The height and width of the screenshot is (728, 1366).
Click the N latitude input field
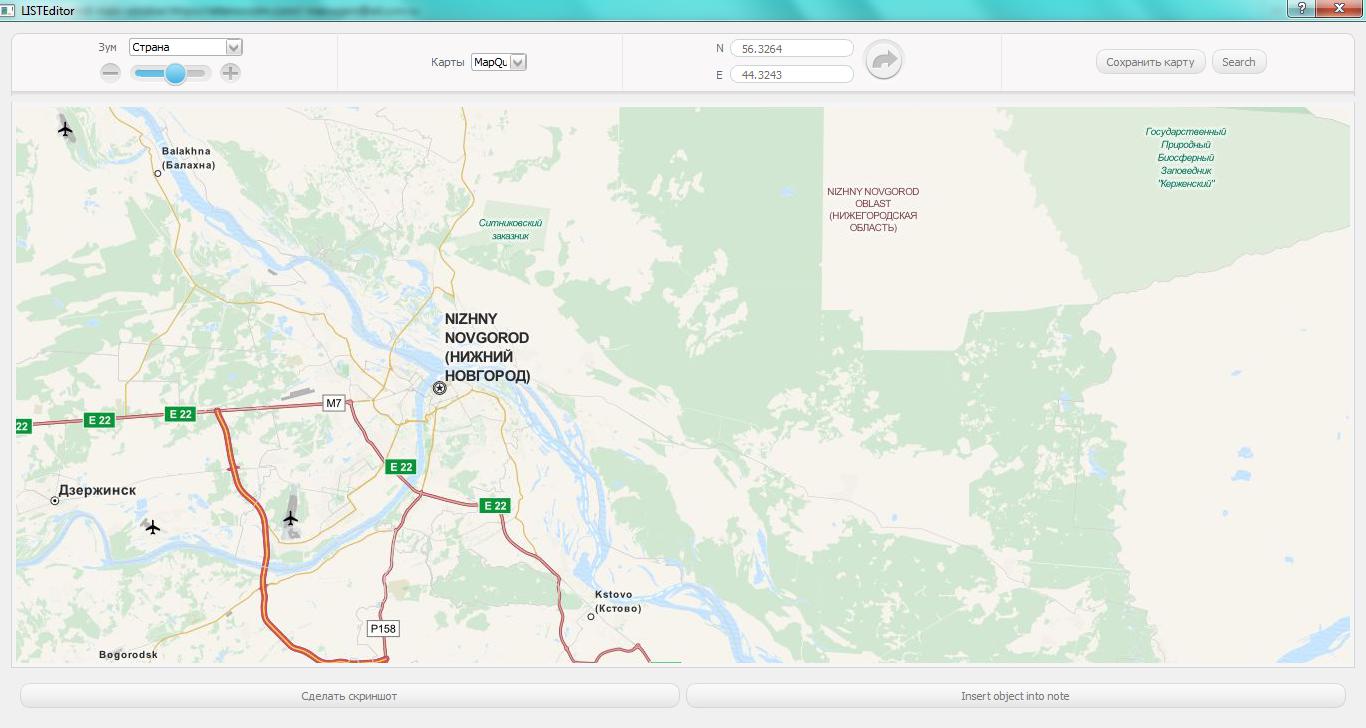(x=791, y=48)
